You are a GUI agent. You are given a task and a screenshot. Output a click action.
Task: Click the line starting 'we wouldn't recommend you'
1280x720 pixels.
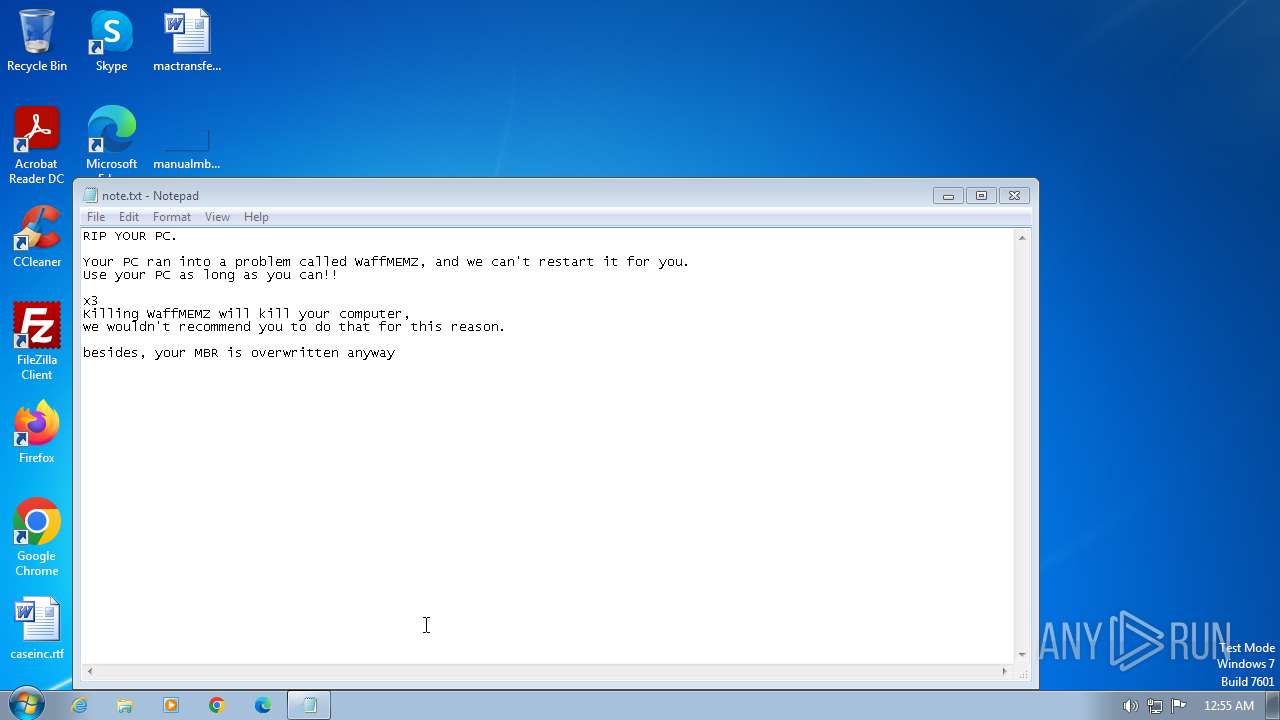(294, 327)
